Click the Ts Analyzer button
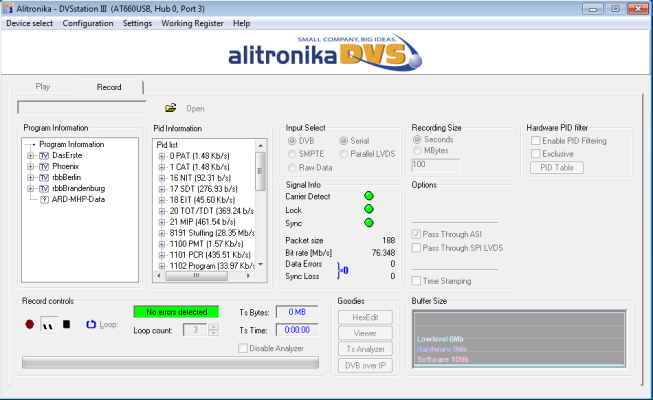Screen dimensions: 653x400 365,348
